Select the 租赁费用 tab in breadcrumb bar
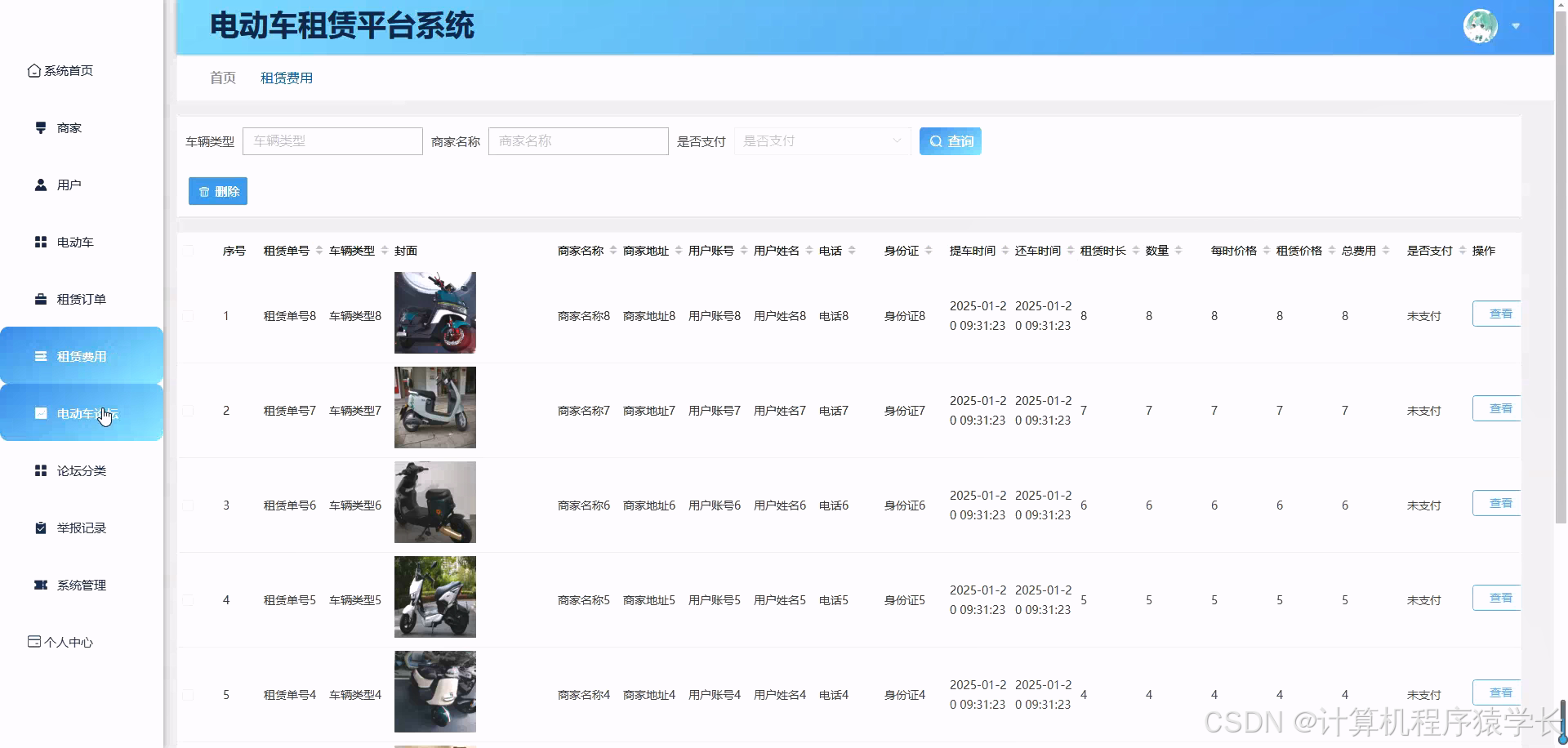Viewport: 1568px width, 748px height. 286,78
